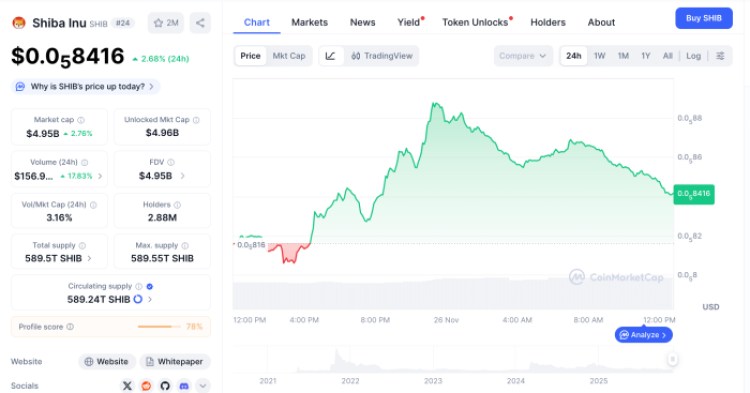Click Volume (24h) info icon
750x393 pixels.
pos(85,163)
